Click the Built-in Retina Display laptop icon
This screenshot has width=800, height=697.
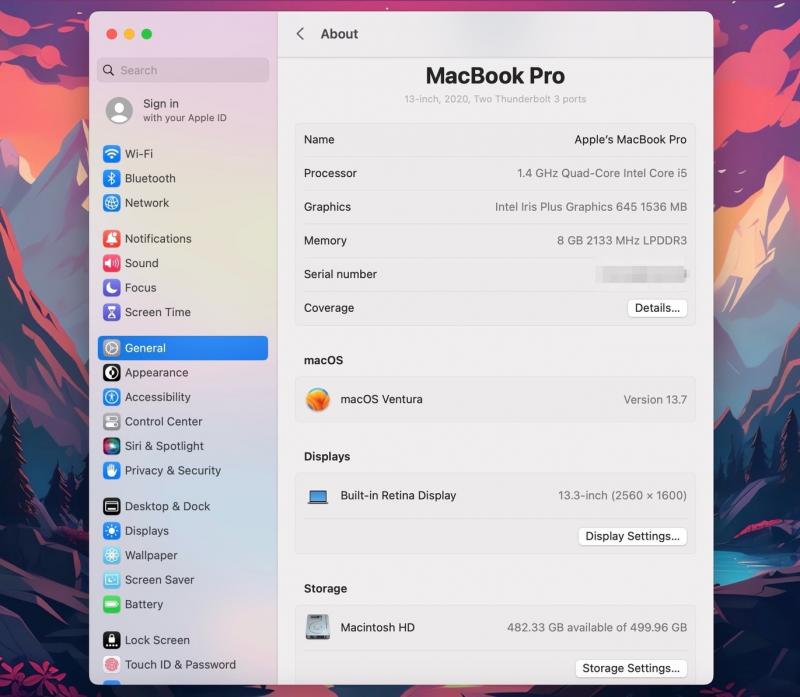pos(317,496)
